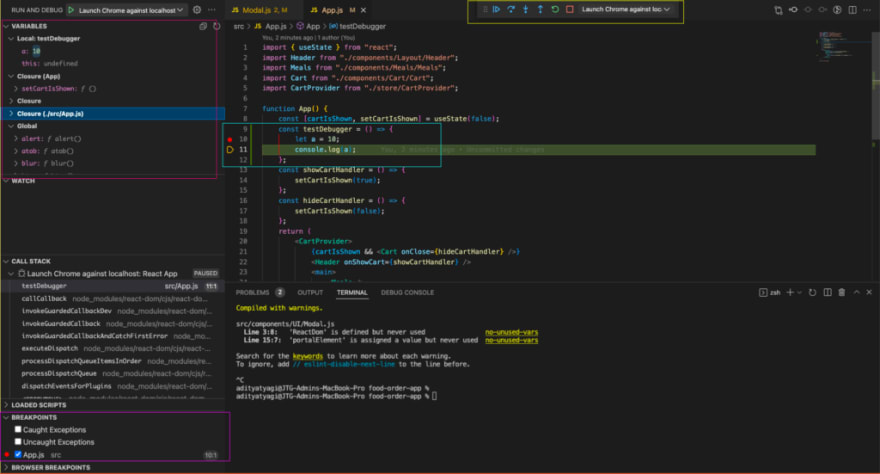This screenshot has width=880, height=474.
Task: Click the Step Into debug icon
Action: tap(526, 9)
